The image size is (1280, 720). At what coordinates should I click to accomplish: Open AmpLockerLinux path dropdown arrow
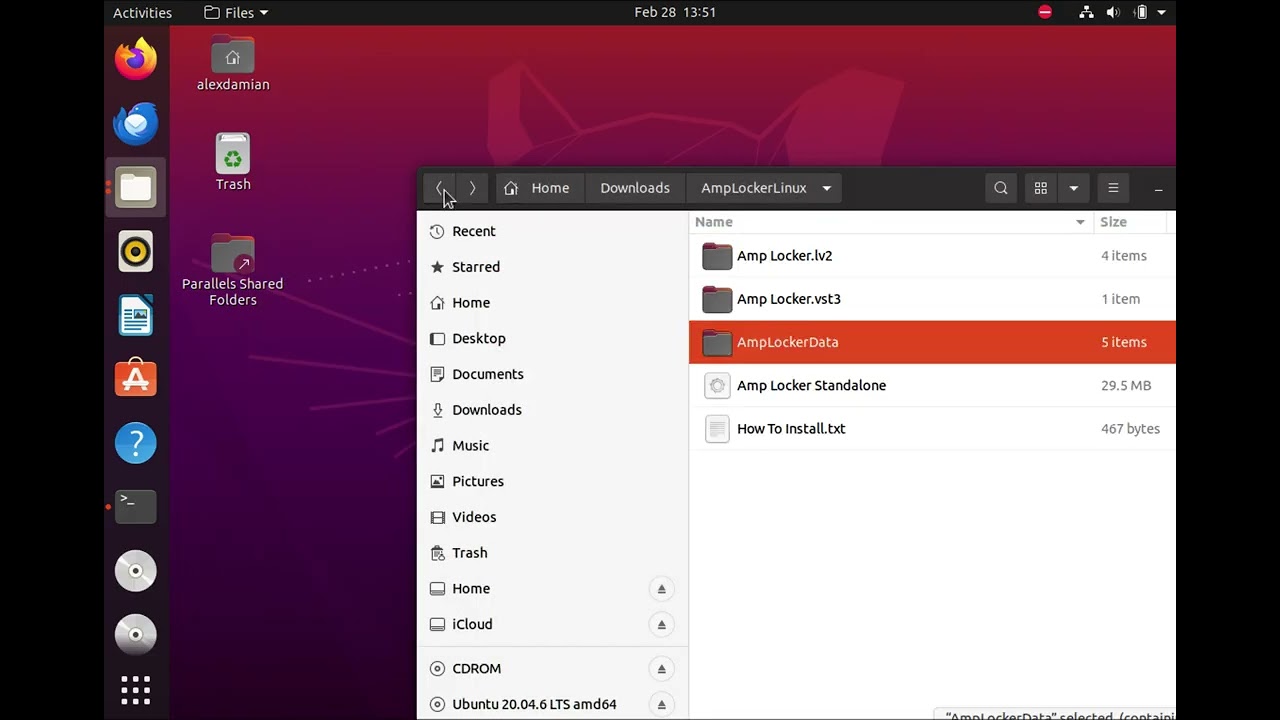coord(826,188)
